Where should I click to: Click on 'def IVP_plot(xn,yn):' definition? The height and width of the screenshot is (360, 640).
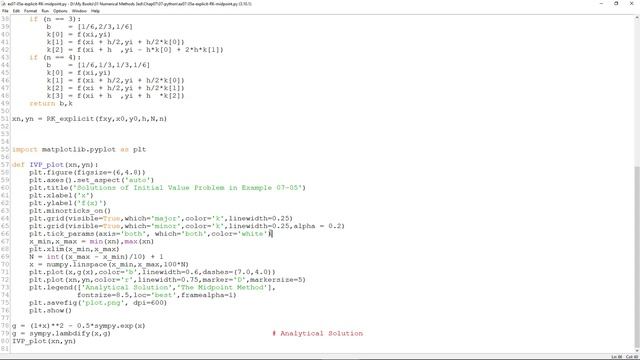[55, 165]
